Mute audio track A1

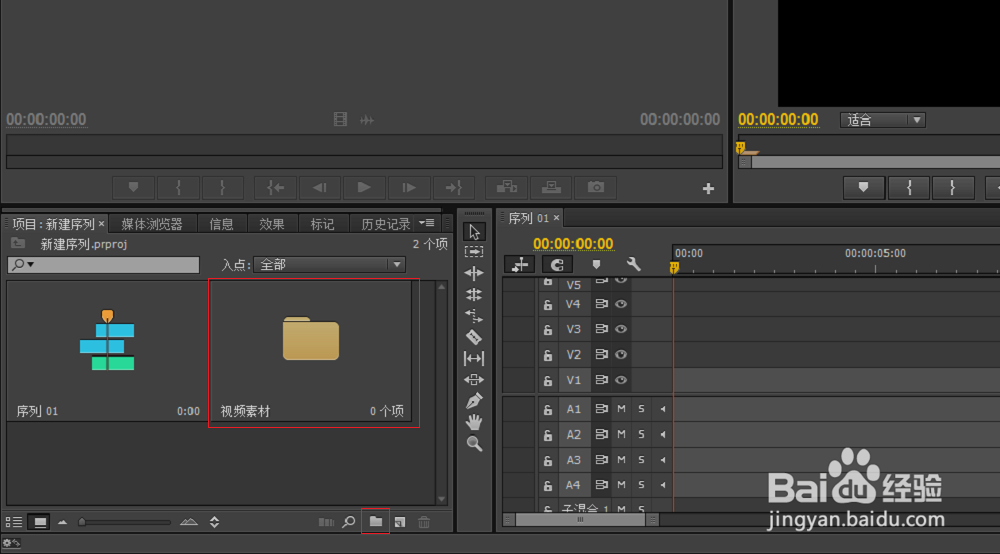tap(621, 409)
